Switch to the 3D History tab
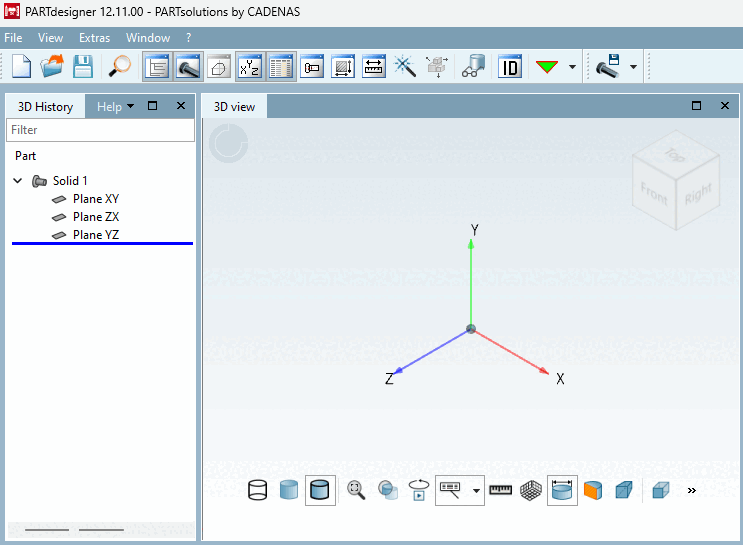Viewport: 743px width, 545px height. [45, 107]
